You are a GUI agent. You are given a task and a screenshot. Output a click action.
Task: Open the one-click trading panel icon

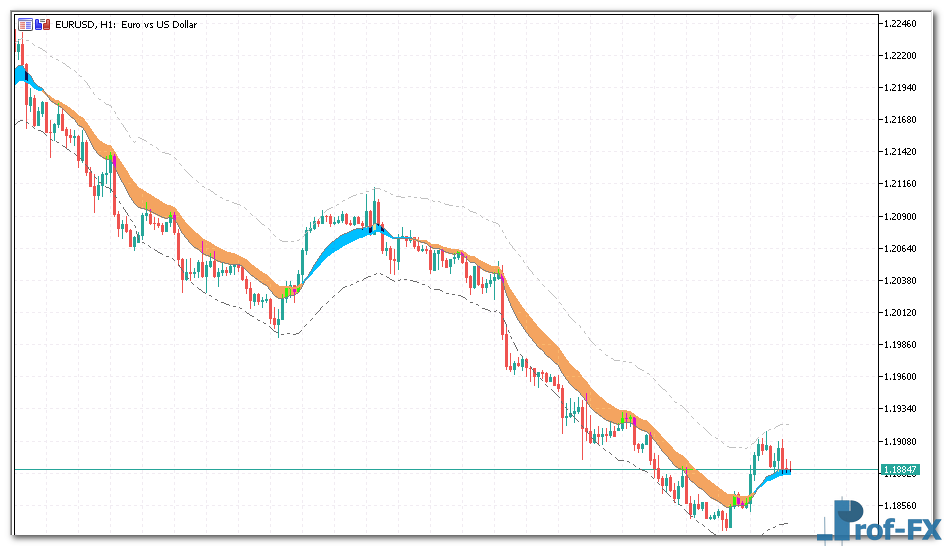25,24
